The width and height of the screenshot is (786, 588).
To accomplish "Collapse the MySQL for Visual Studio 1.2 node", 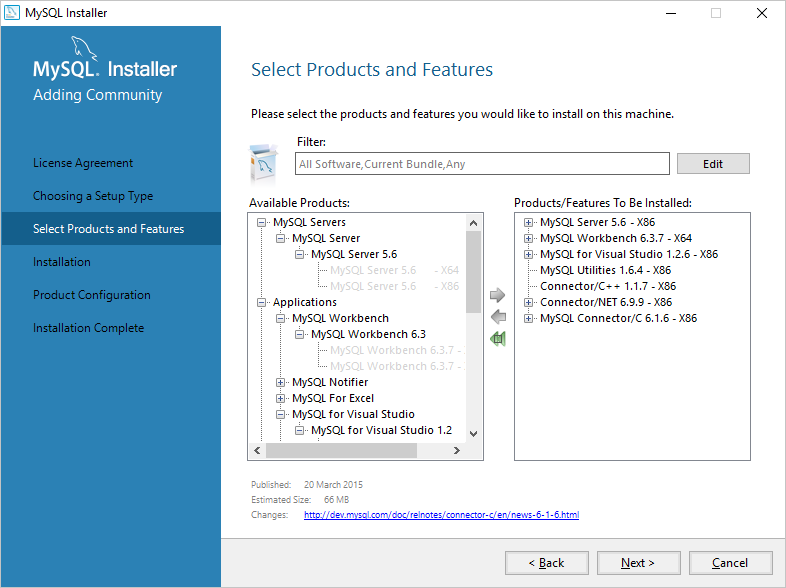I will (x=299, y=431).
